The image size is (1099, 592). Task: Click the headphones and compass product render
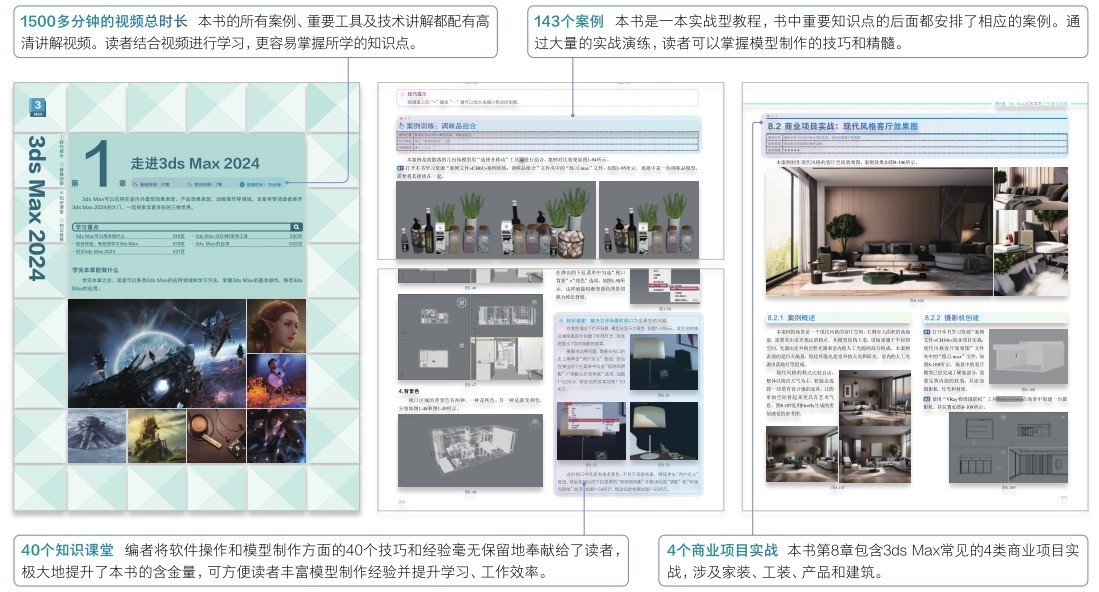click(217, 436)
